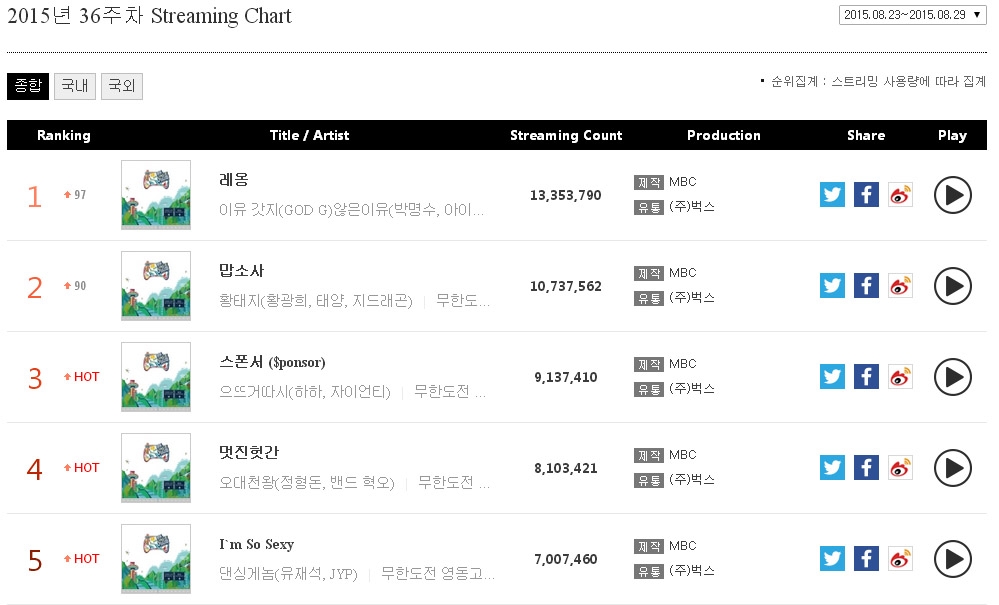
Task: Click artist 황태지(황광희, 태양, 지드래곤)
Action: 315,301
